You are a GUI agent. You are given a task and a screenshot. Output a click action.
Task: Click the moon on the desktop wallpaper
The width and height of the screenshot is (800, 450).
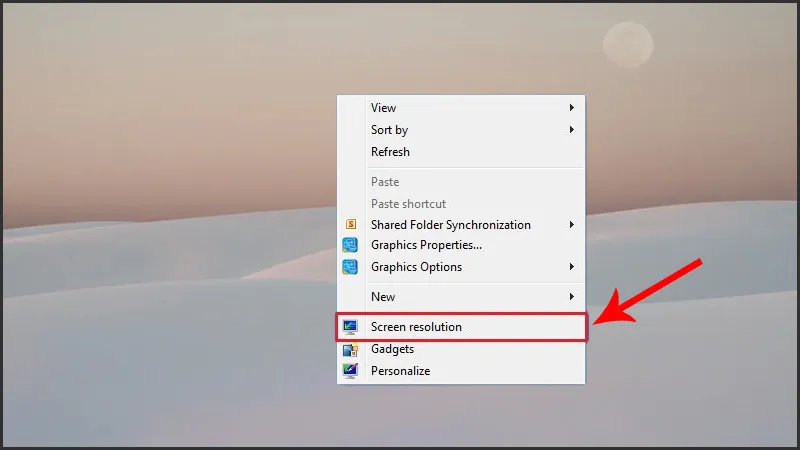coord(628,44)
